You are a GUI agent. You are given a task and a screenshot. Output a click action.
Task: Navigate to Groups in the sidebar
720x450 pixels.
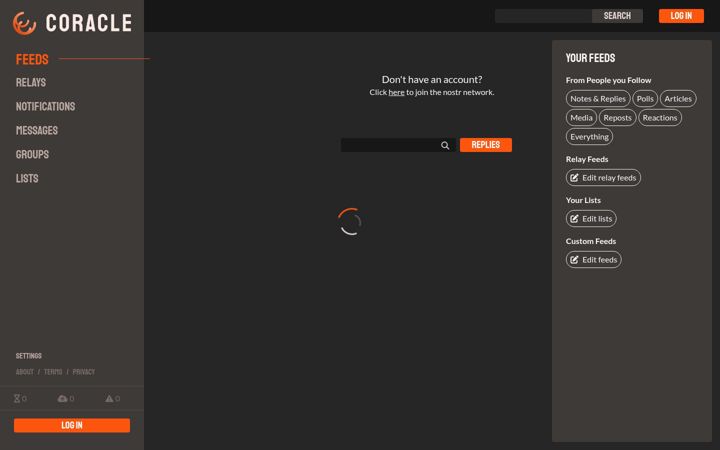pos(32,154)
